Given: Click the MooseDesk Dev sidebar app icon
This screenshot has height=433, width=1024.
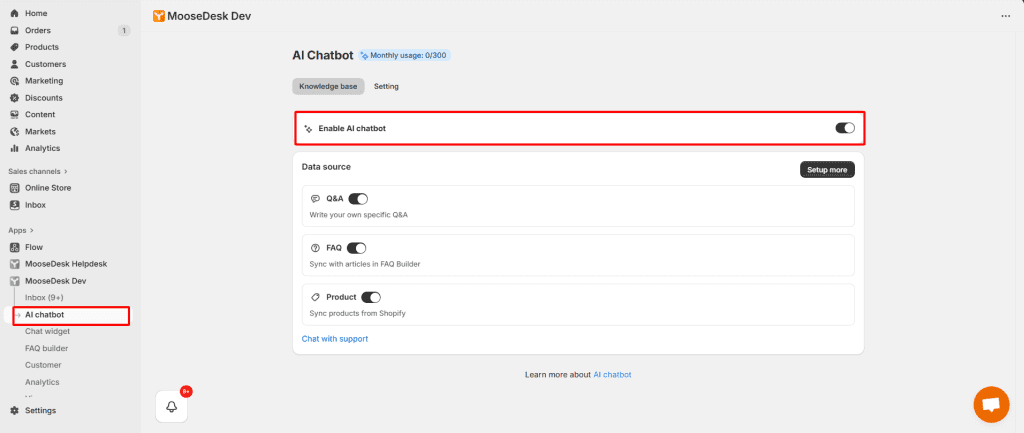Looking at the screenshot, I should point(14,281).
